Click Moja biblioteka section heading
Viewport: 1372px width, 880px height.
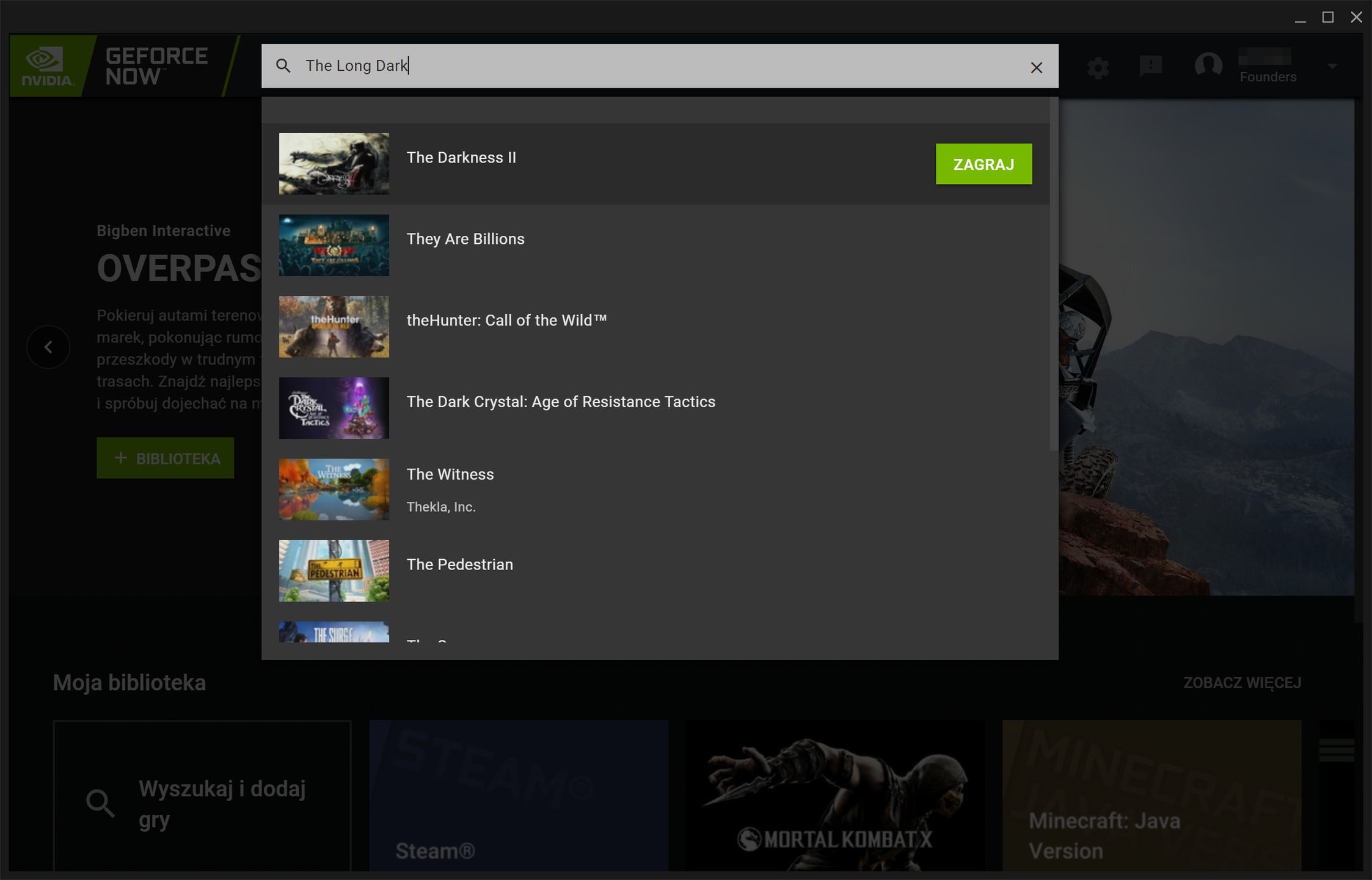tap(130, 683)
